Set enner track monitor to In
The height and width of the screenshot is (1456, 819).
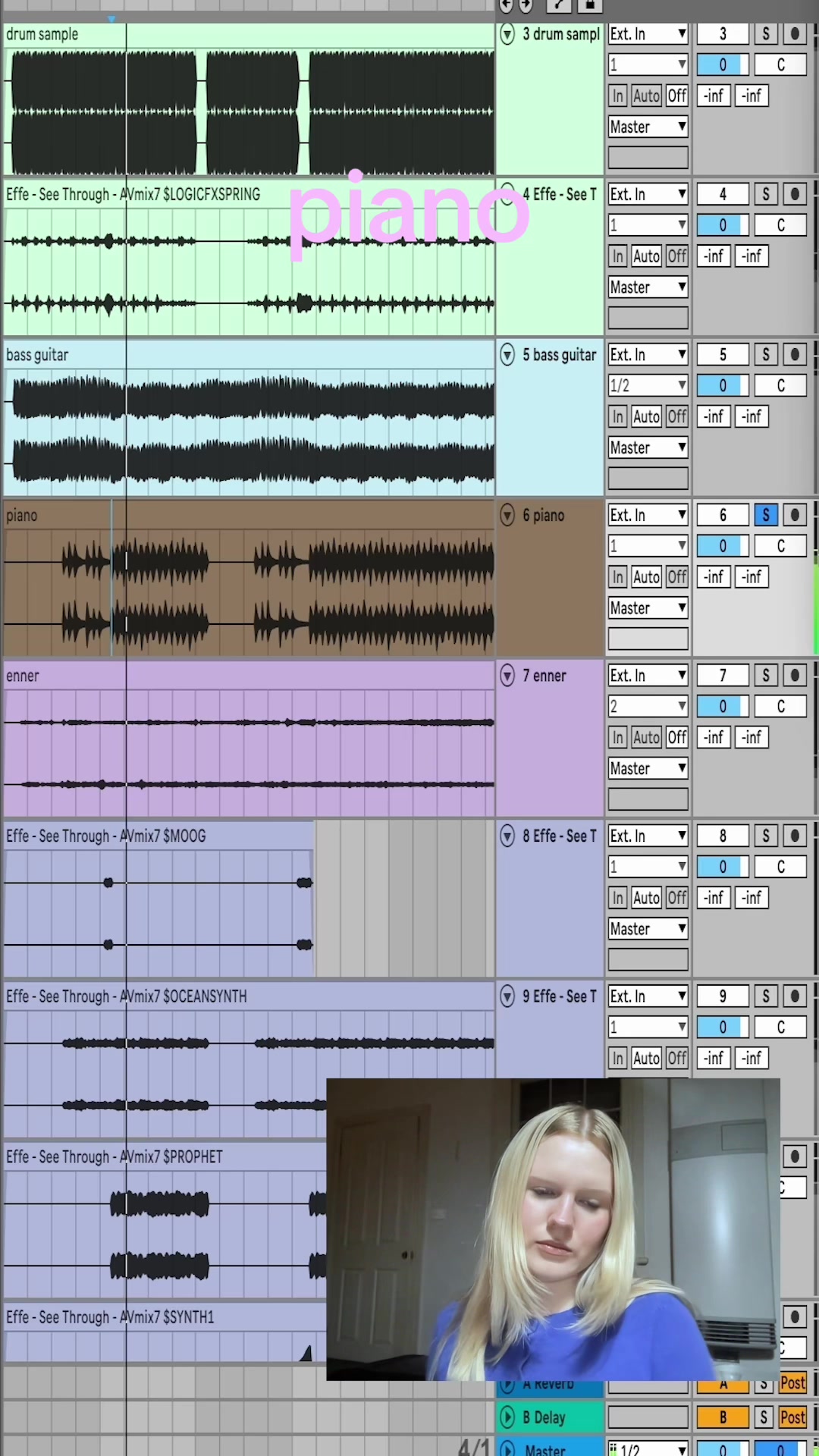(x=618, y=737)
